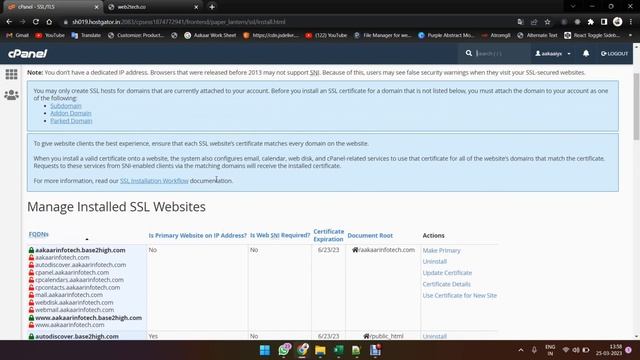Click the cPanel search input field
Image resolution: width=640 pixels, height=360 pixels.
501,53
